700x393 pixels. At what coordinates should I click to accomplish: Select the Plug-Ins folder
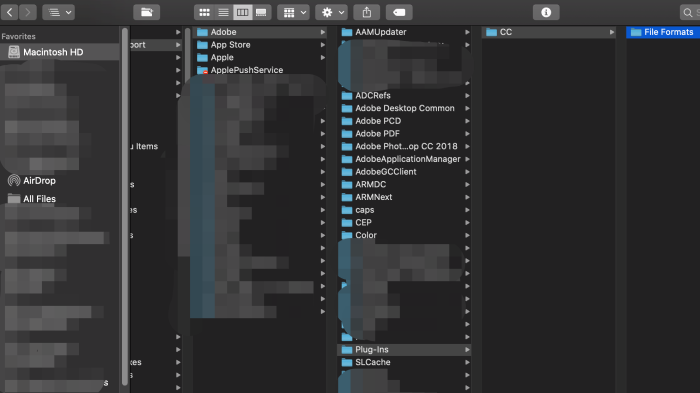pyautogui.click(x=405, y=350)
